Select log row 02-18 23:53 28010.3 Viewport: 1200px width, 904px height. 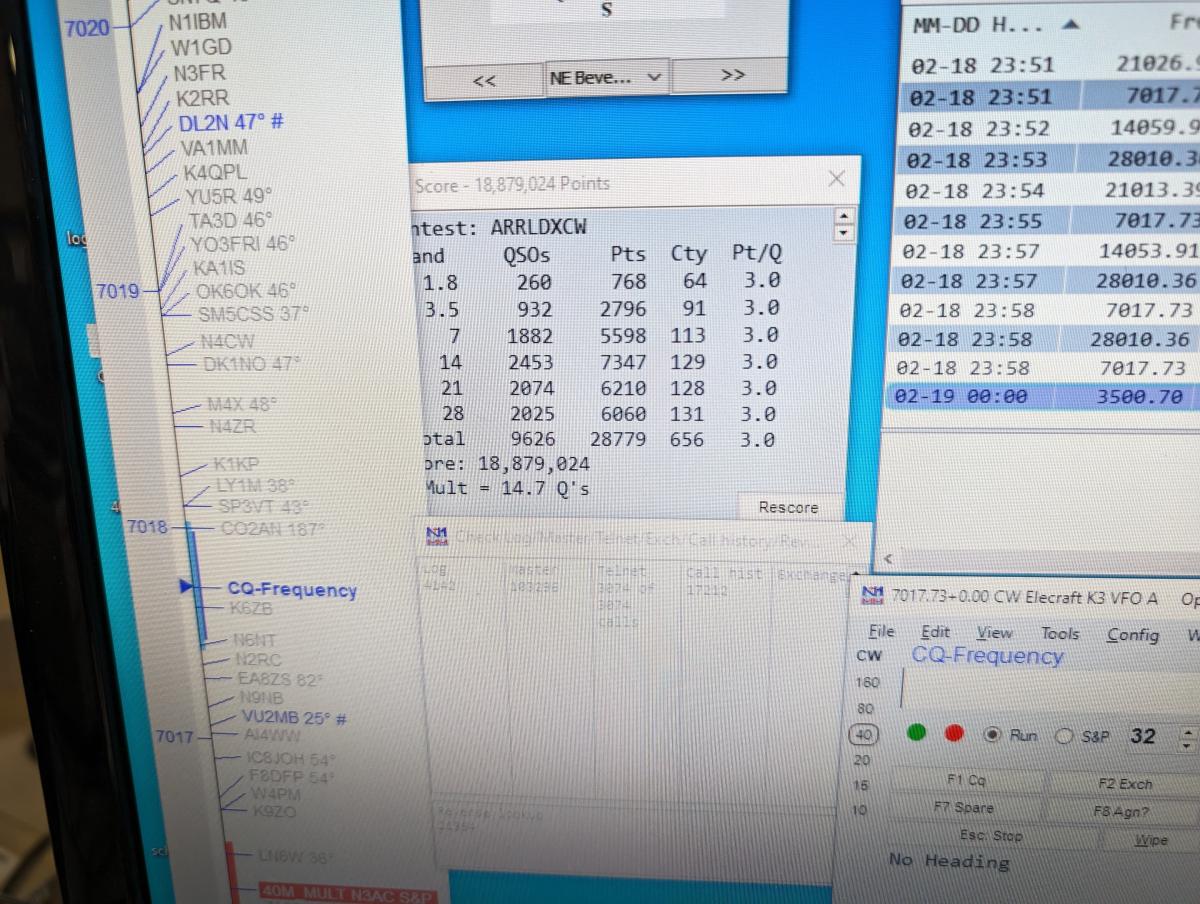[x=1052, y=159]
